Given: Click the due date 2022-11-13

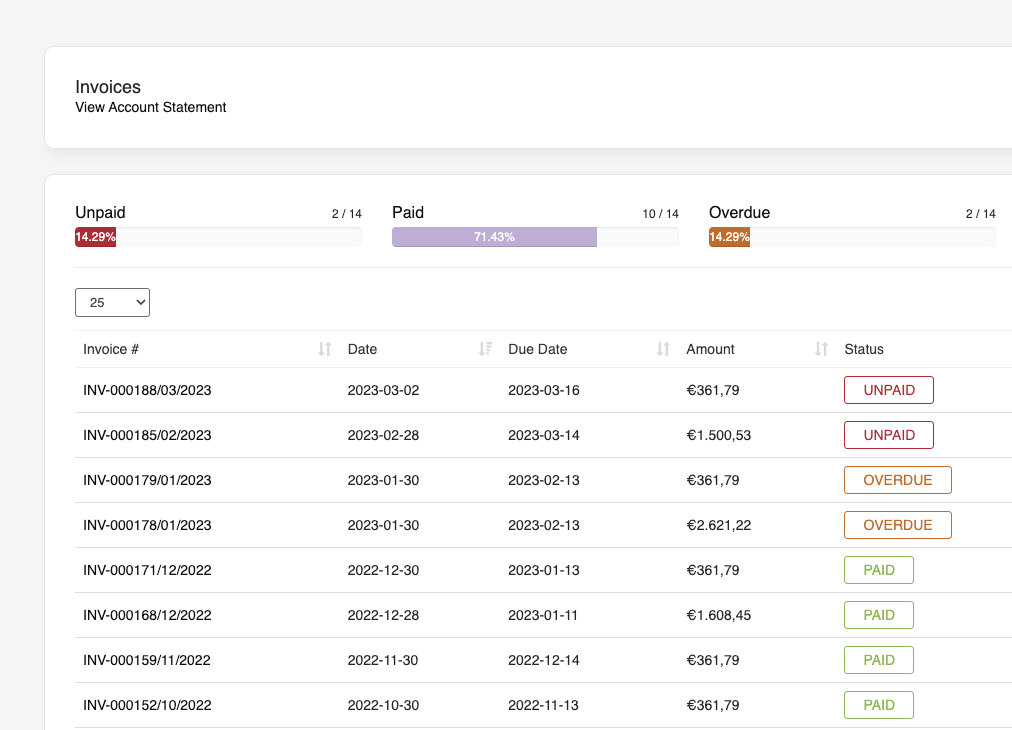Looking at the screenshot, I should click(543, 705).
